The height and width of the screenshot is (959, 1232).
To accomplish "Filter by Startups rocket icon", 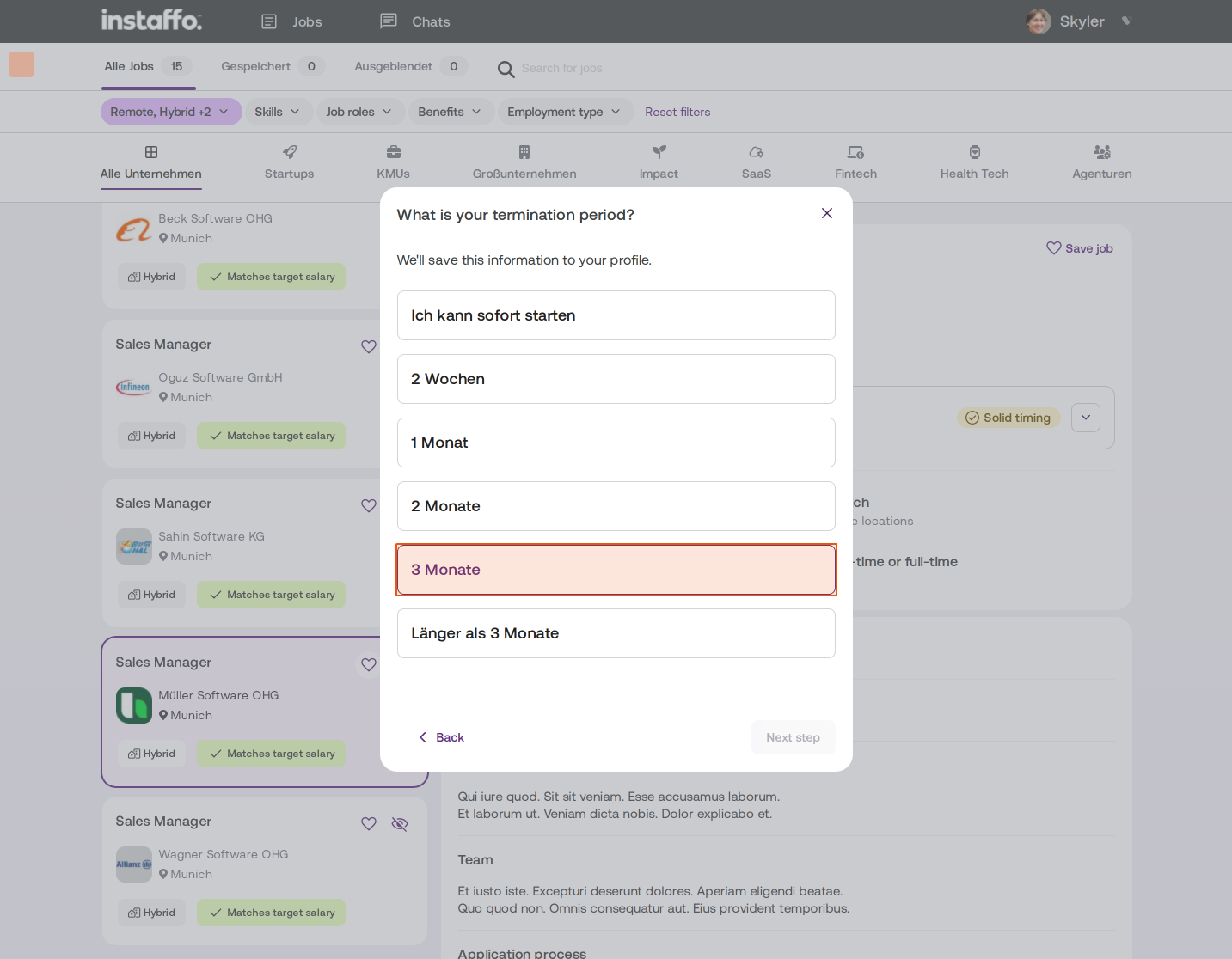I will coord(290,152).
